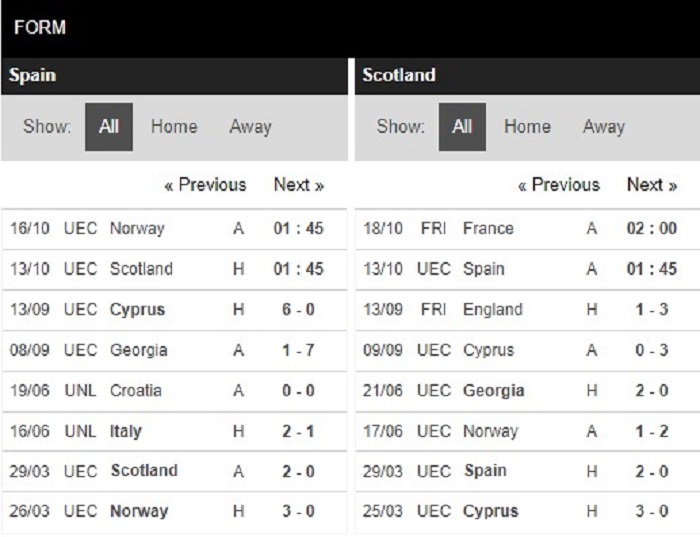Open Scotland's France 18/10 friendly row
Image resolution: width=700 pixels, height=537 pixels.
pyautogui.click(x=528, y=229)
